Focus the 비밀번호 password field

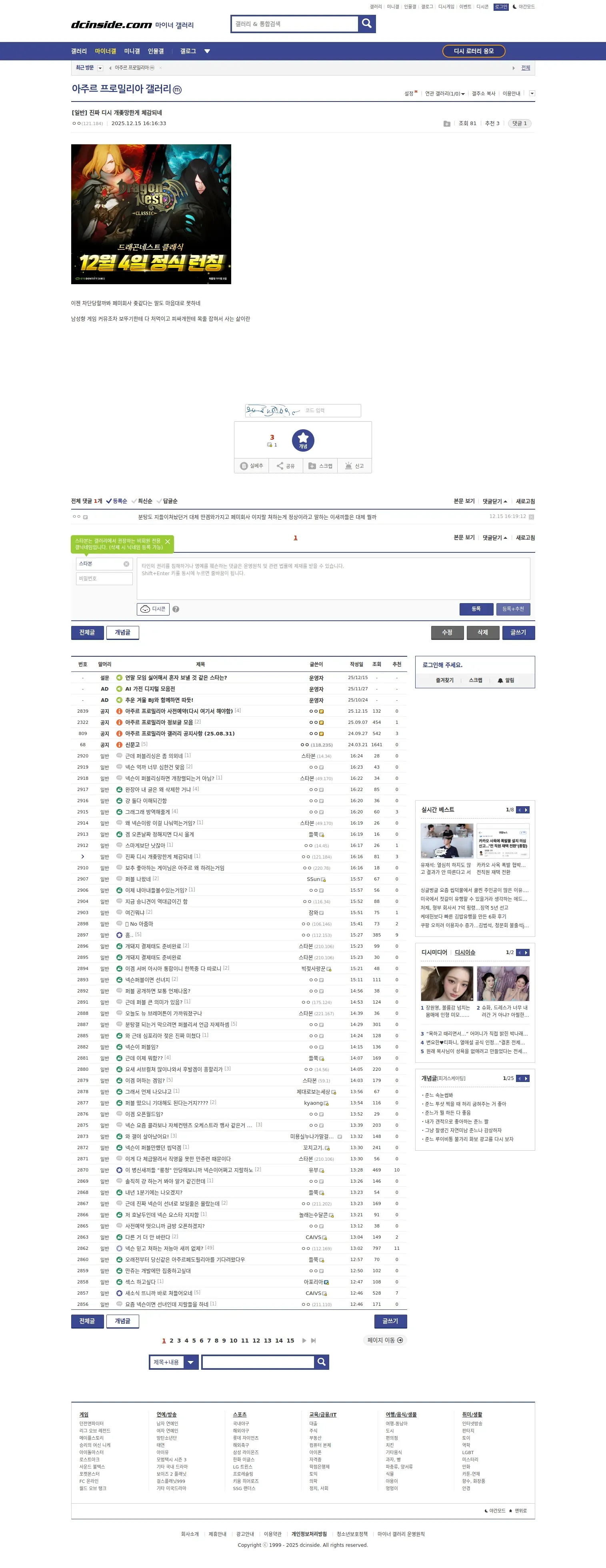104,578
